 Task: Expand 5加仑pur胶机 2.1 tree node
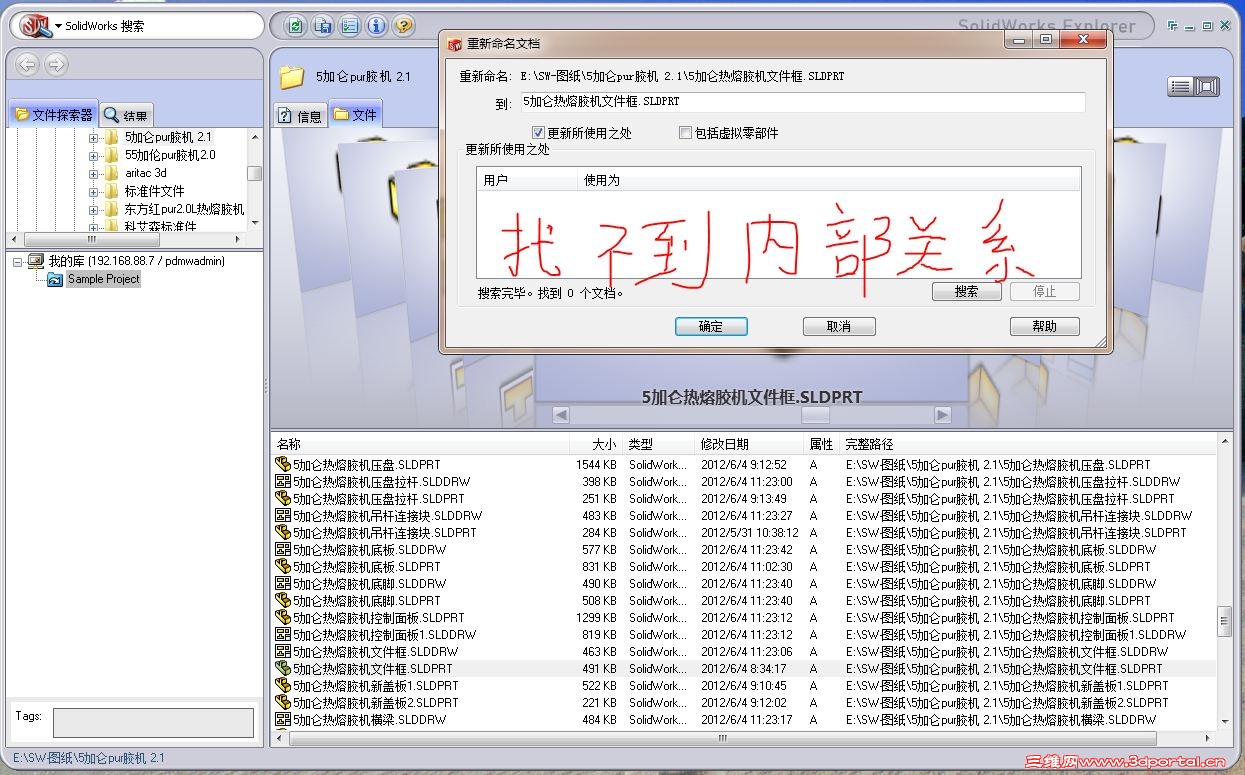coord(94,137)
